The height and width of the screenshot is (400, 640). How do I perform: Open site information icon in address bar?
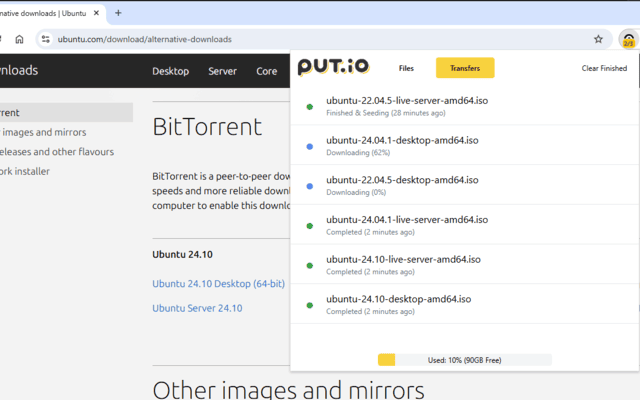coord(45,39)
